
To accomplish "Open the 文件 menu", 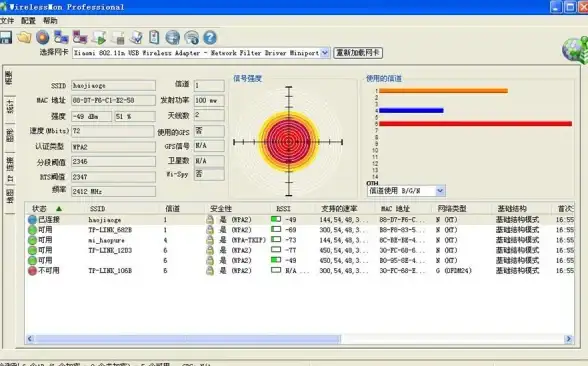I will tap(7, 21).
